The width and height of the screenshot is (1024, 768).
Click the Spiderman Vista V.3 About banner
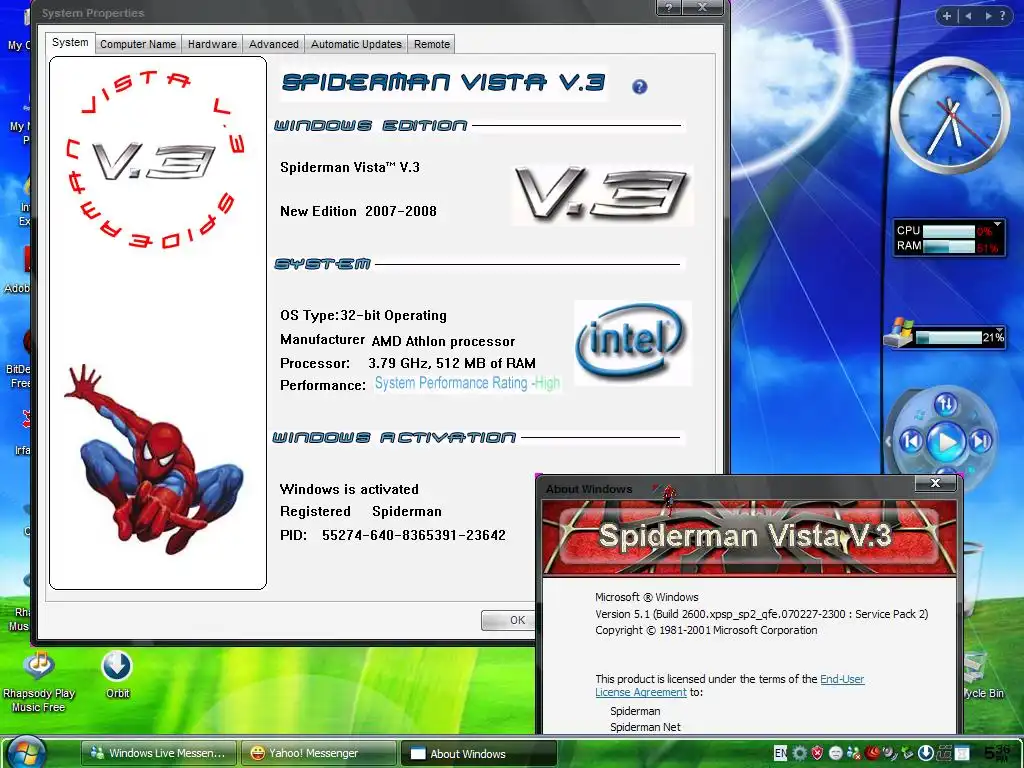(749, 537)
